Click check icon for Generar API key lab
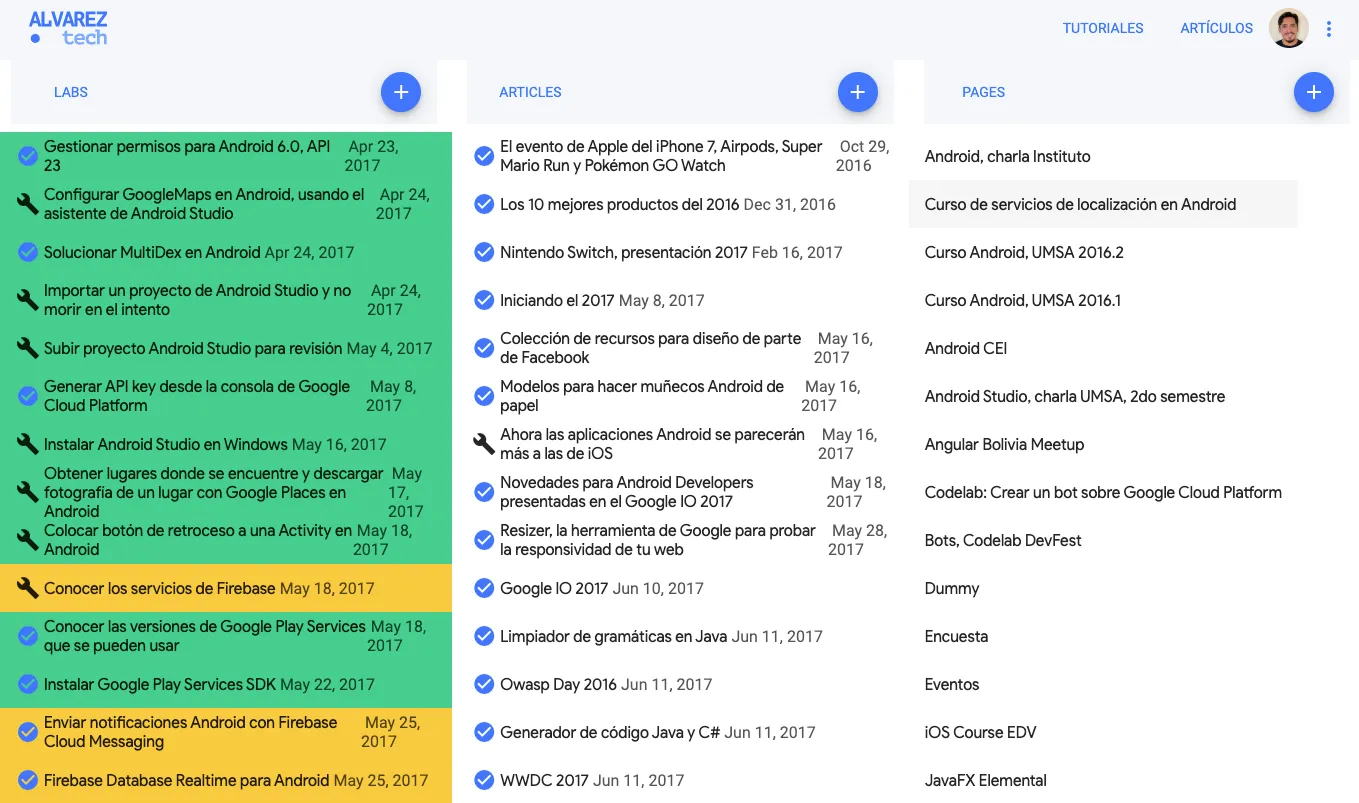1359x803 pixels. click(28, 396)
